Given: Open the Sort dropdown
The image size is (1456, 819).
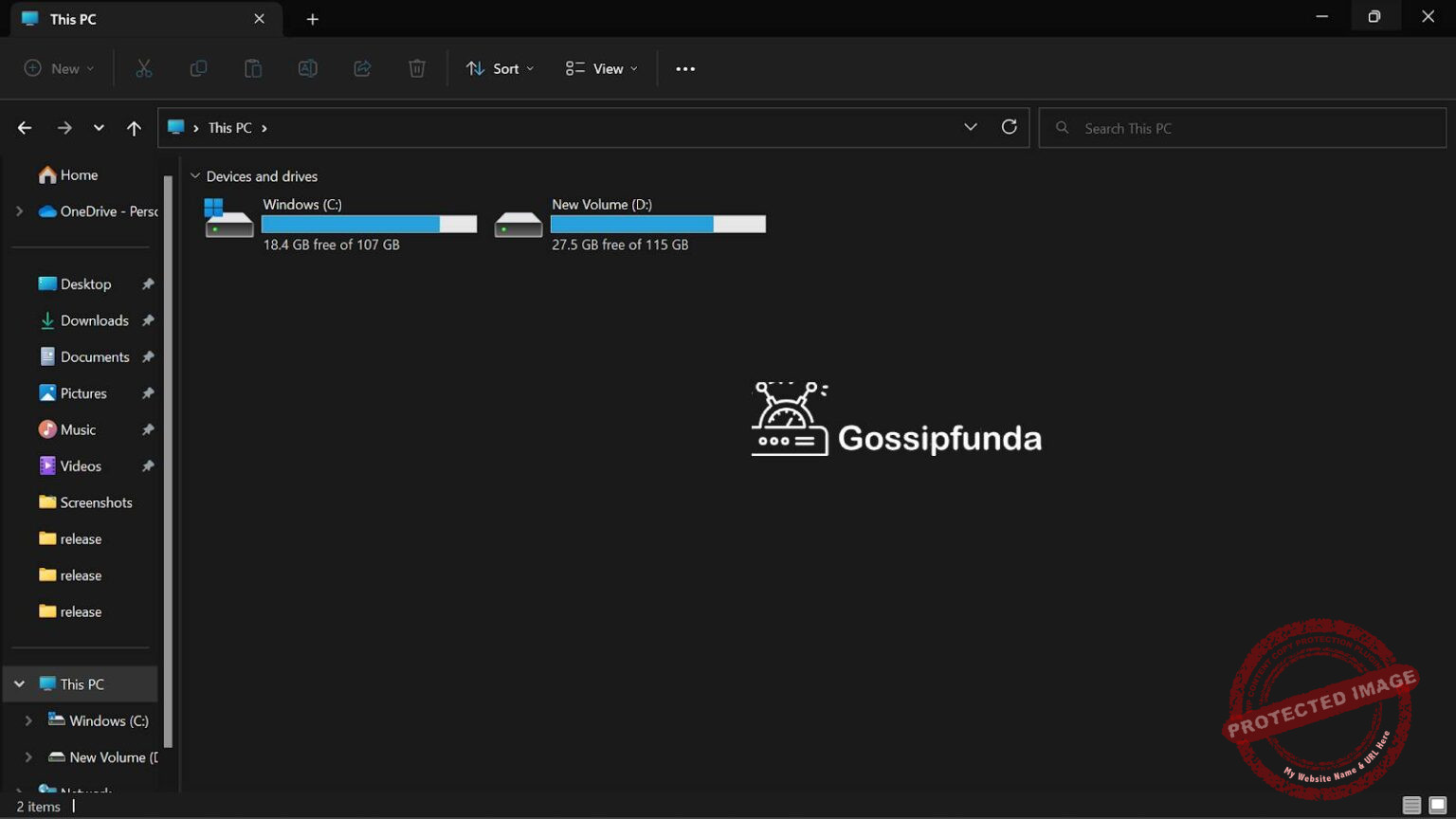Looking at the screenshot, I should (500, 67).
